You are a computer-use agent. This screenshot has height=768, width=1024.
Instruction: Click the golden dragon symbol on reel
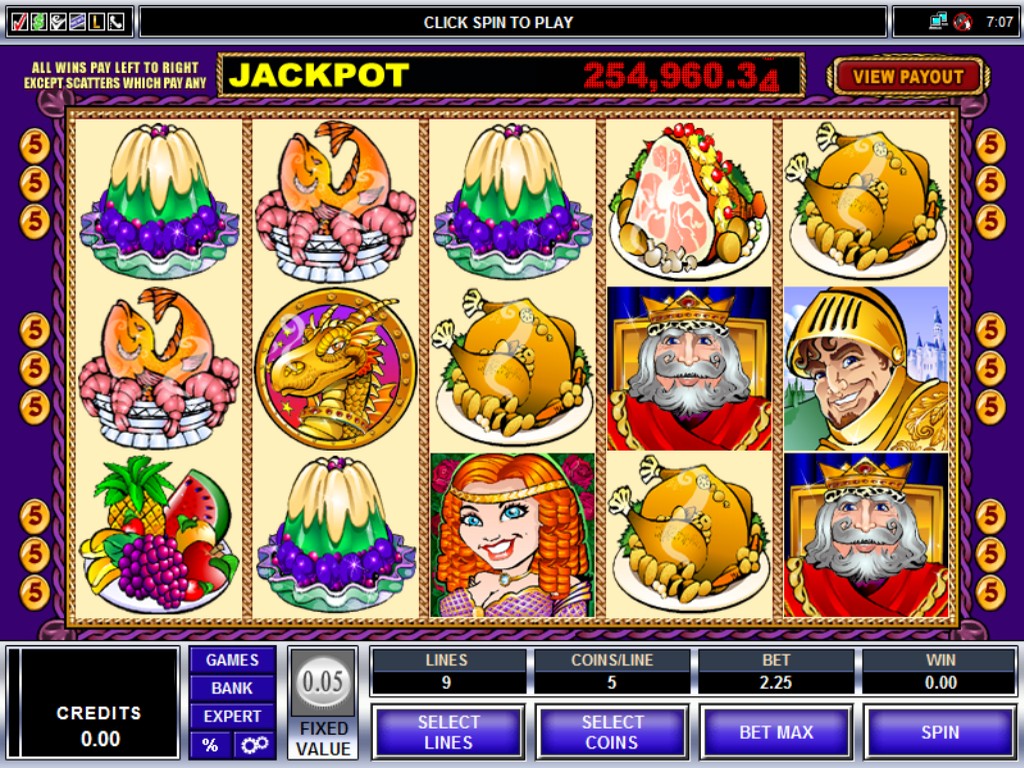tap(336, 368)
